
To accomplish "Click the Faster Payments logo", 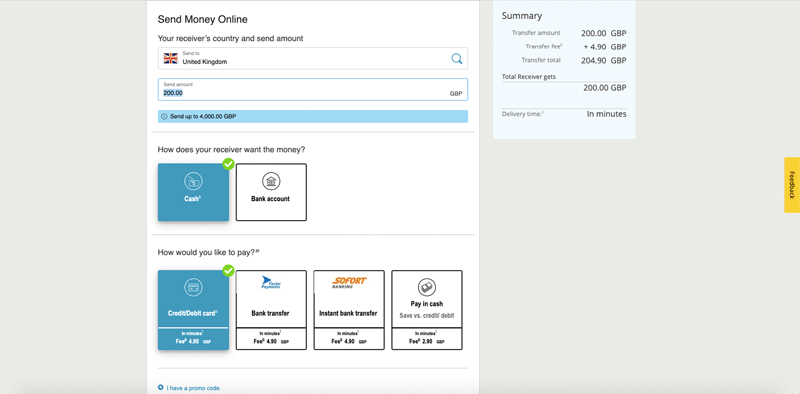I will [x=271, y=282].
